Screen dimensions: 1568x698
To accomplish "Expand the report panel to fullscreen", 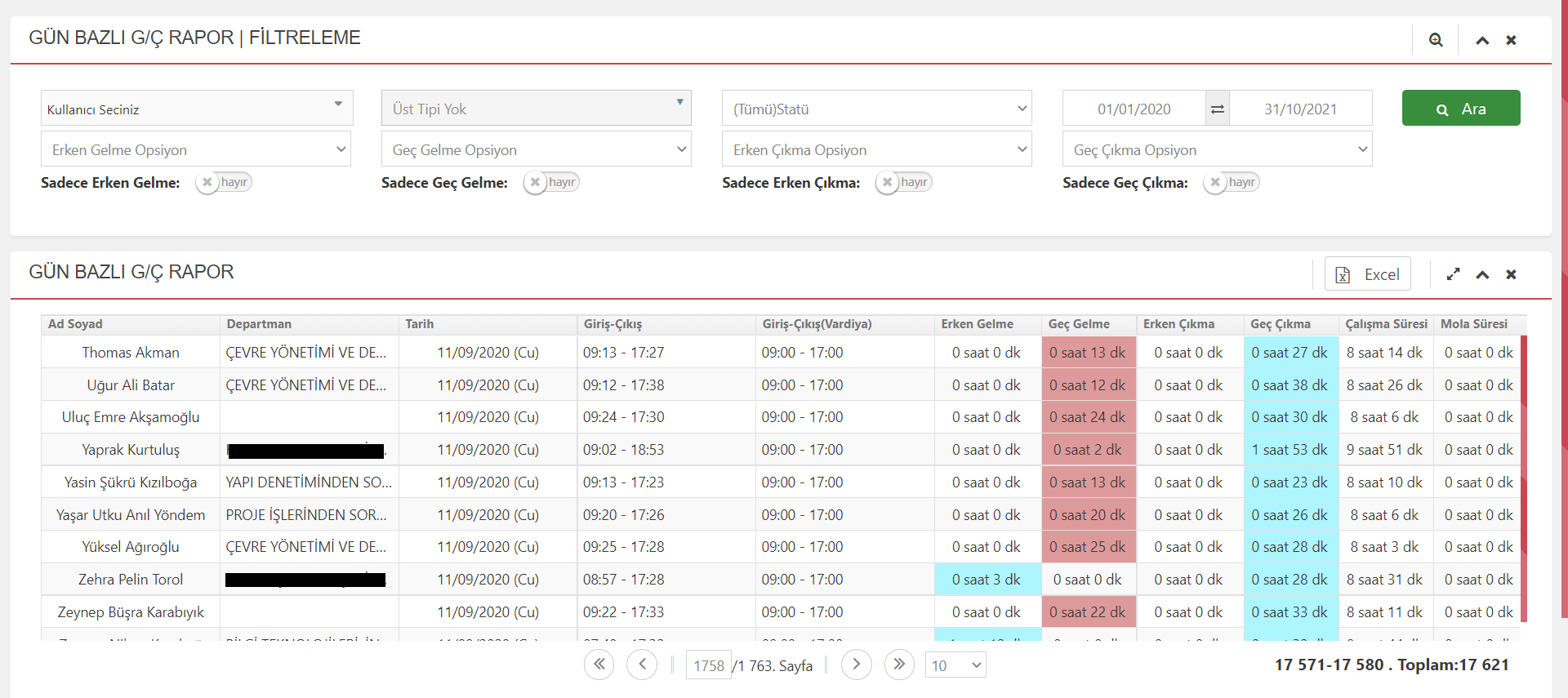I will (1453, 274).
